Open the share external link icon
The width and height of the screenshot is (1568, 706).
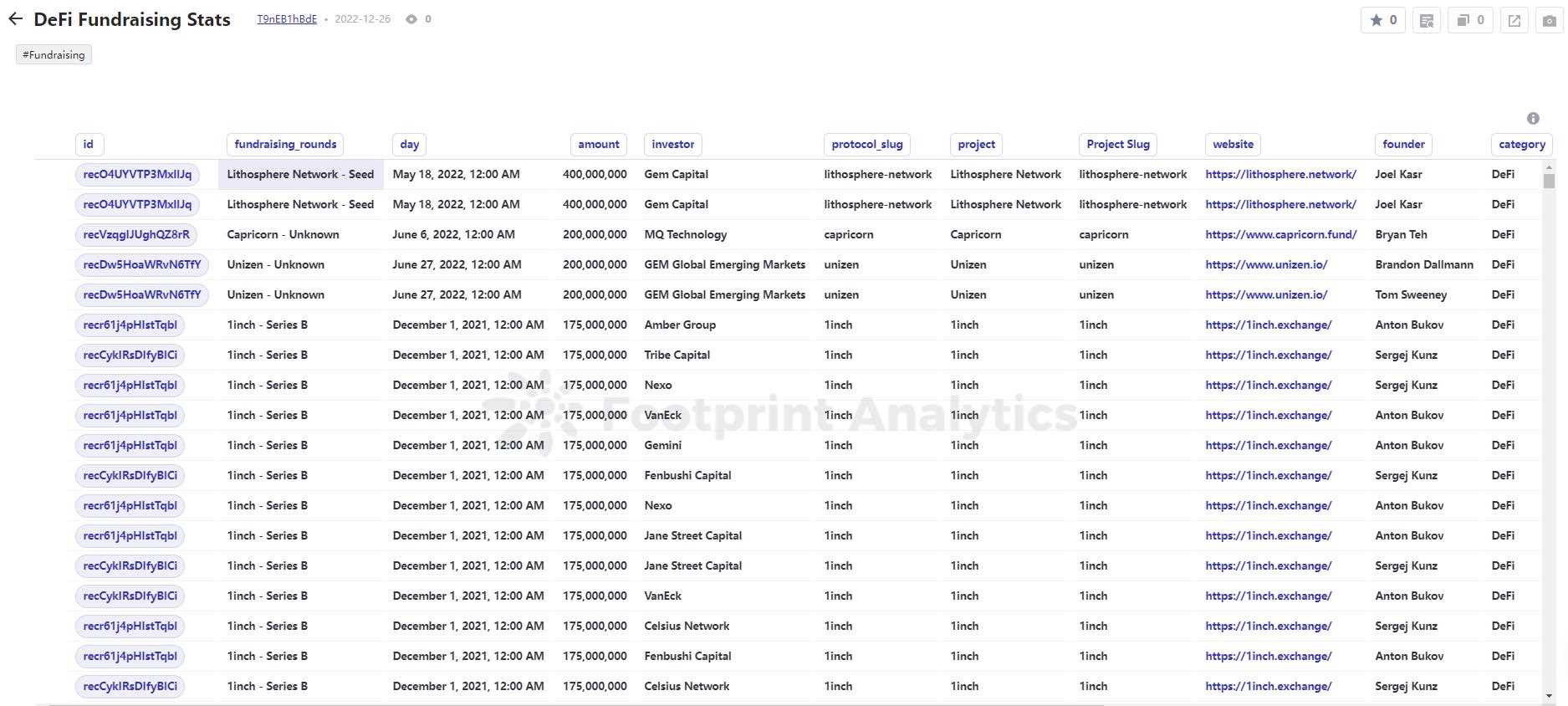point(1514,20)
